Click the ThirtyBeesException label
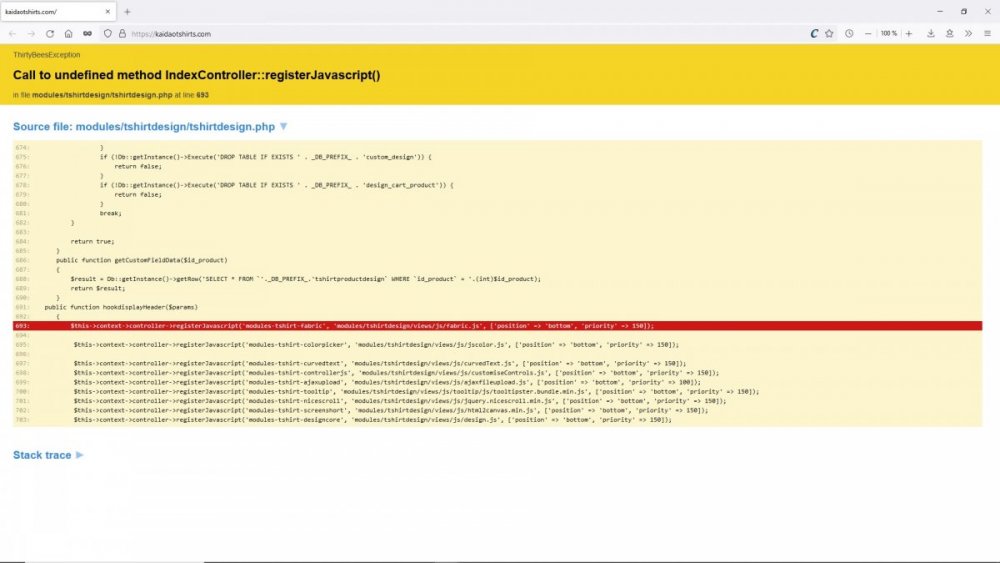The image size is (1000, 563). click(x=47, y=55)
